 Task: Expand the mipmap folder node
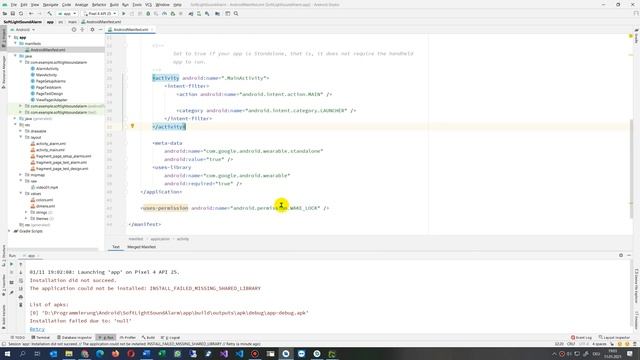click(21, 175)
